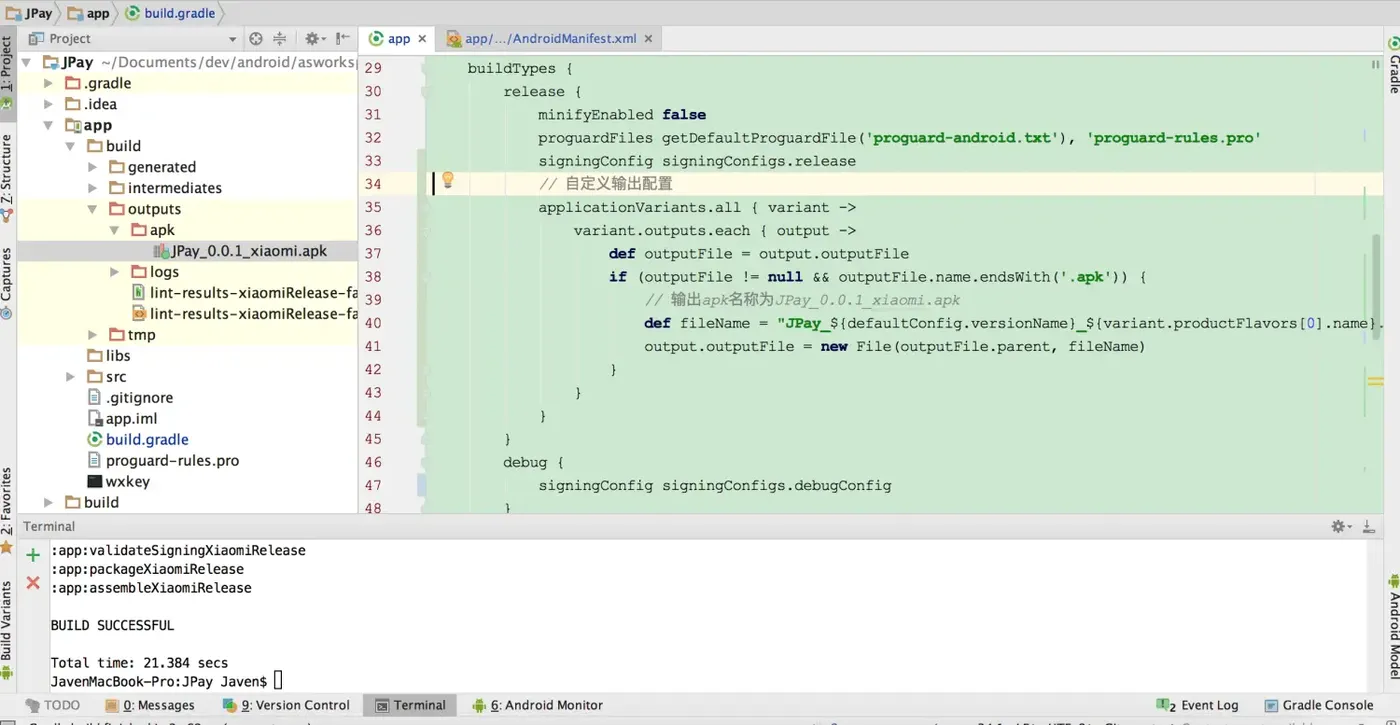This screenshot has height=725, width=1400.
Task: Open the Android Model side tab
Action: pyautogui.click(x=1393, y=627)
